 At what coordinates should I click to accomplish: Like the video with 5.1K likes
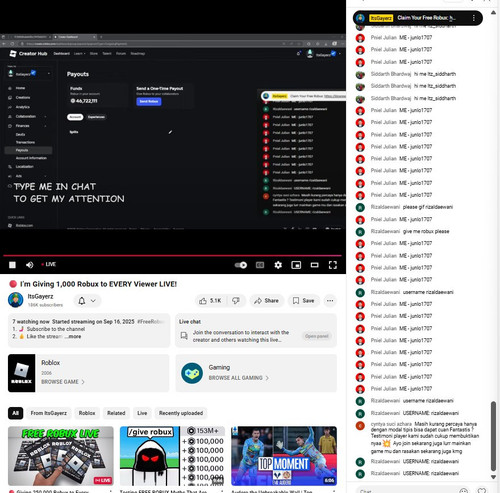211,301
